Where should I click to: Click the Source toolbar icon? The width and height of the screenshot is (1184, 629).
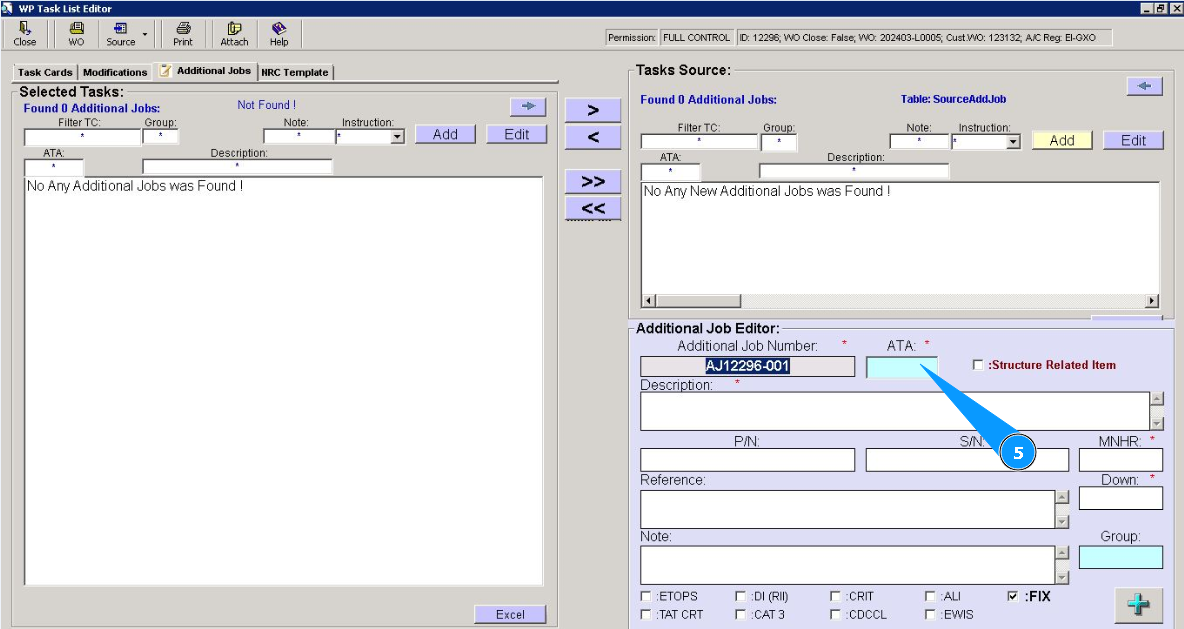tap(121, 34)
